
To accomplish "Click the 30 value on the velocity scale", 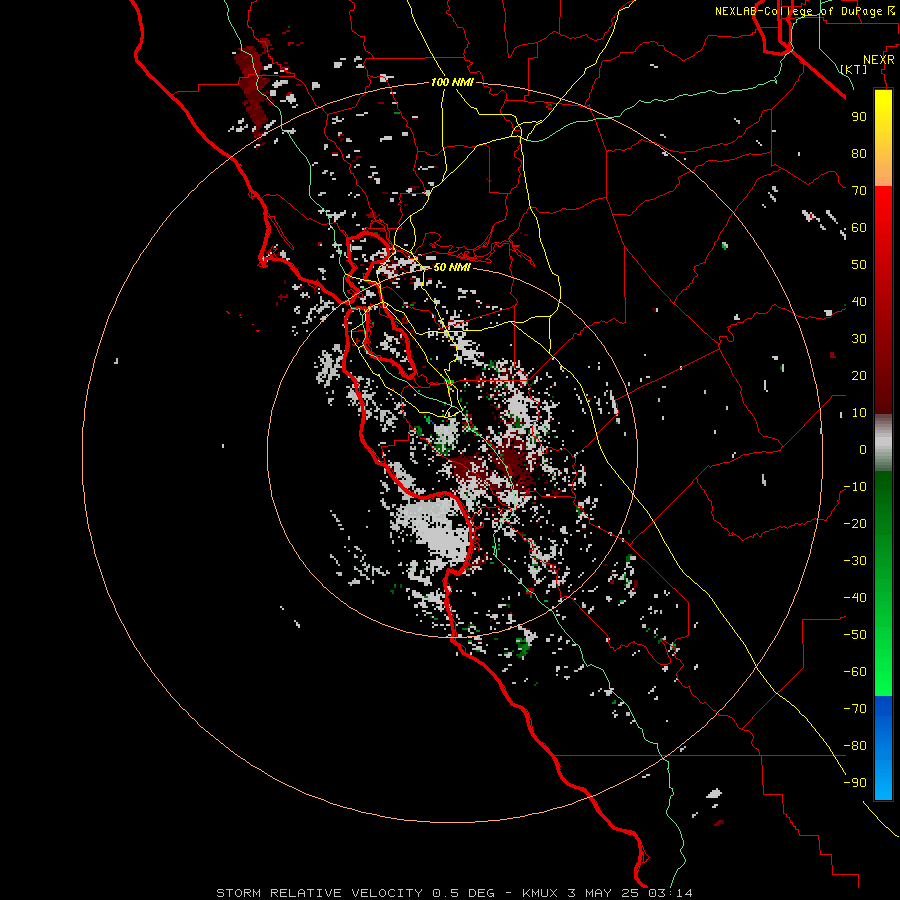I will [859, 339].
